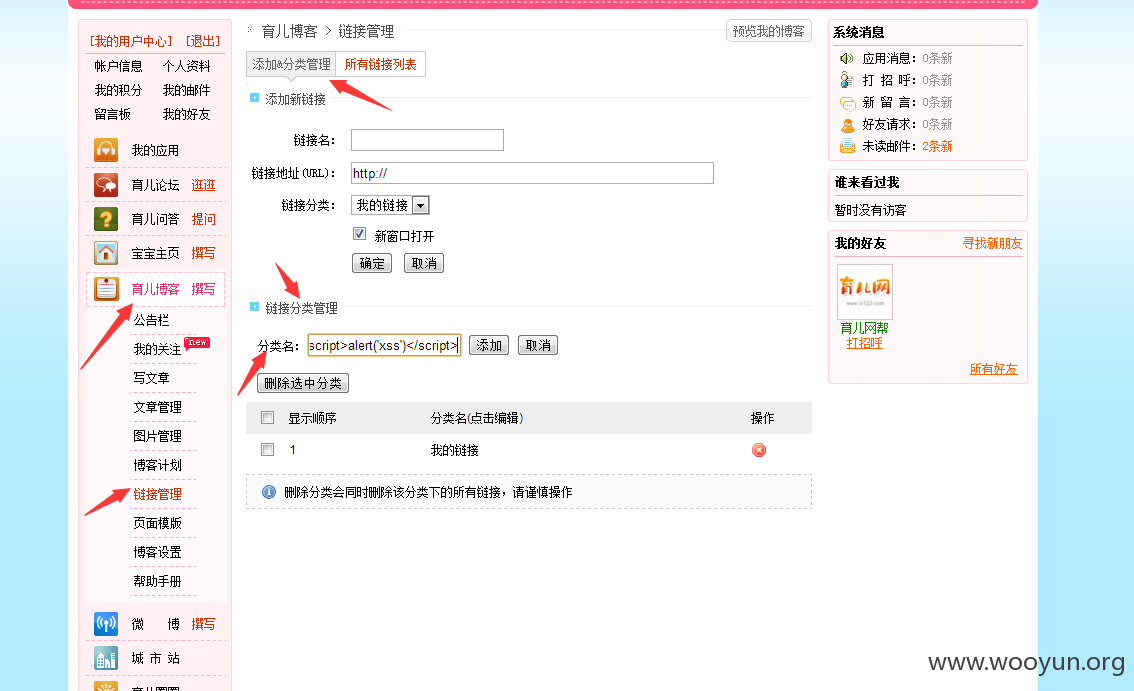This screenshot has height=691, width=1134.
Task: Open 我的好友 link in sidebar
Action: (187, 114)
